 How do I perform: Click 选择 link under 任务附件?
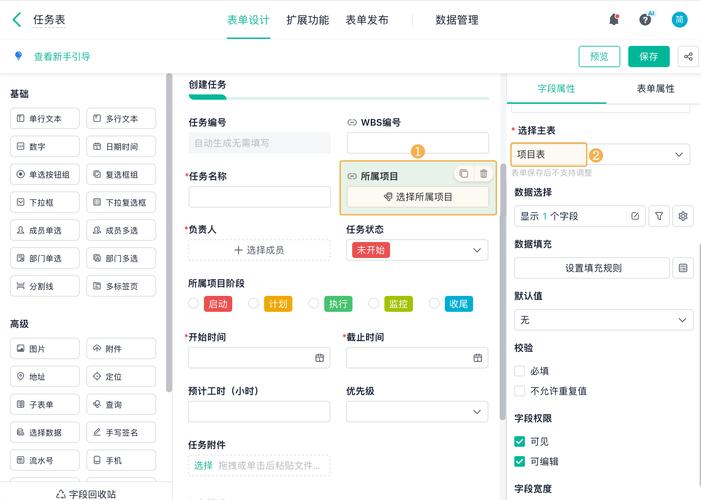pos(203,466)
